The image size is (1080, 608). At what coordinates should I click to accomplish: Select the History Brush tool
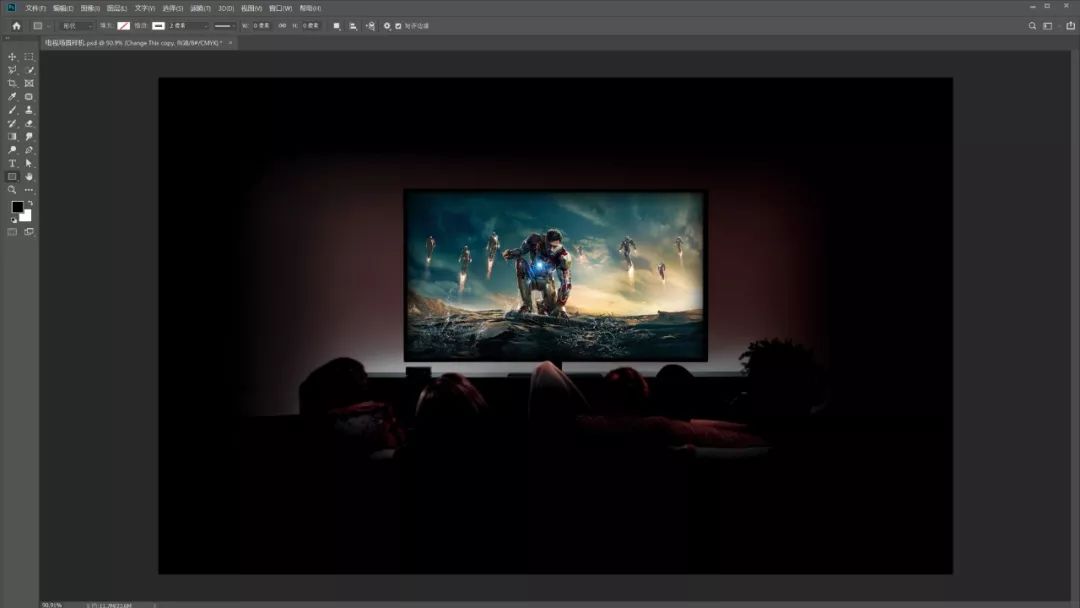[x=12, y=123]
